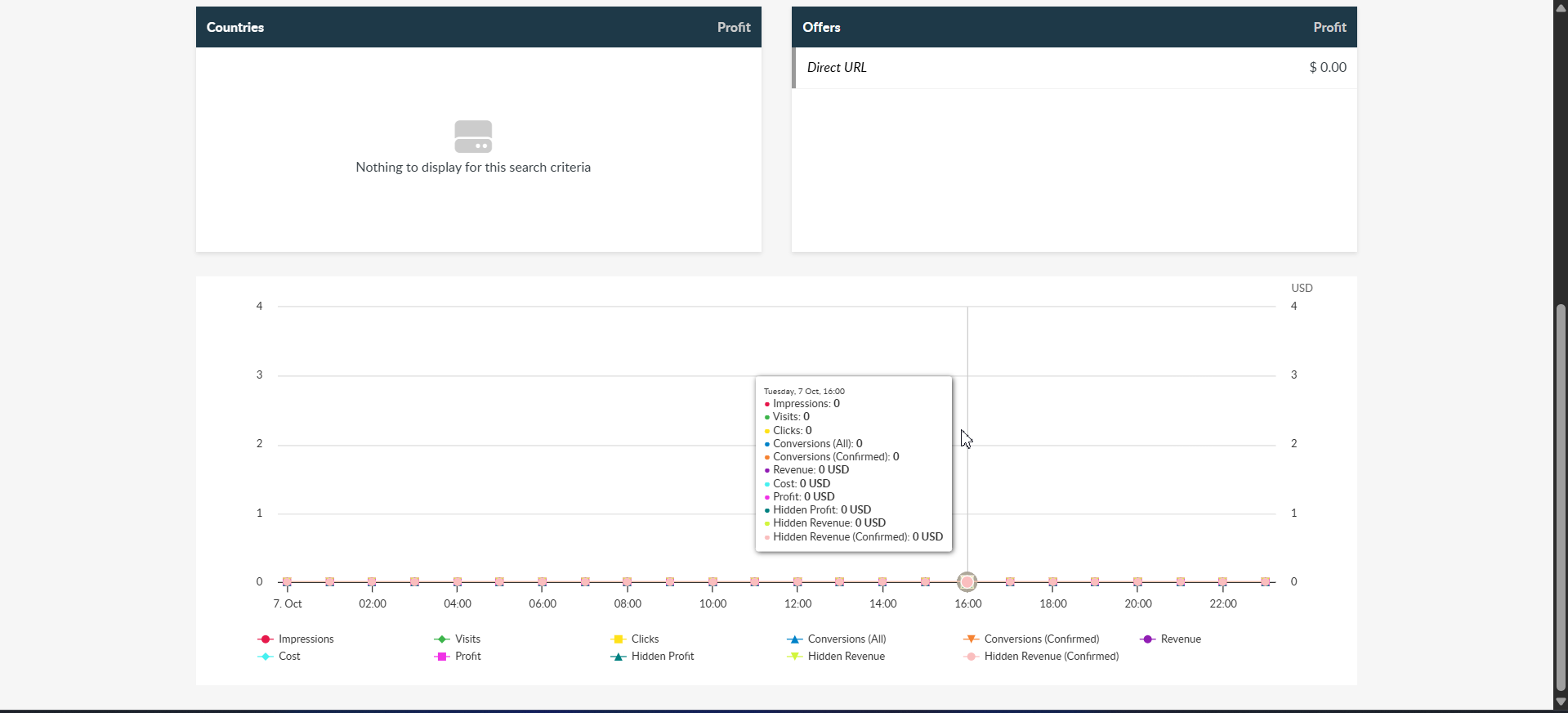
Task: Sort by Profit in the Countries panel header
Action: (x=733, y=28)
